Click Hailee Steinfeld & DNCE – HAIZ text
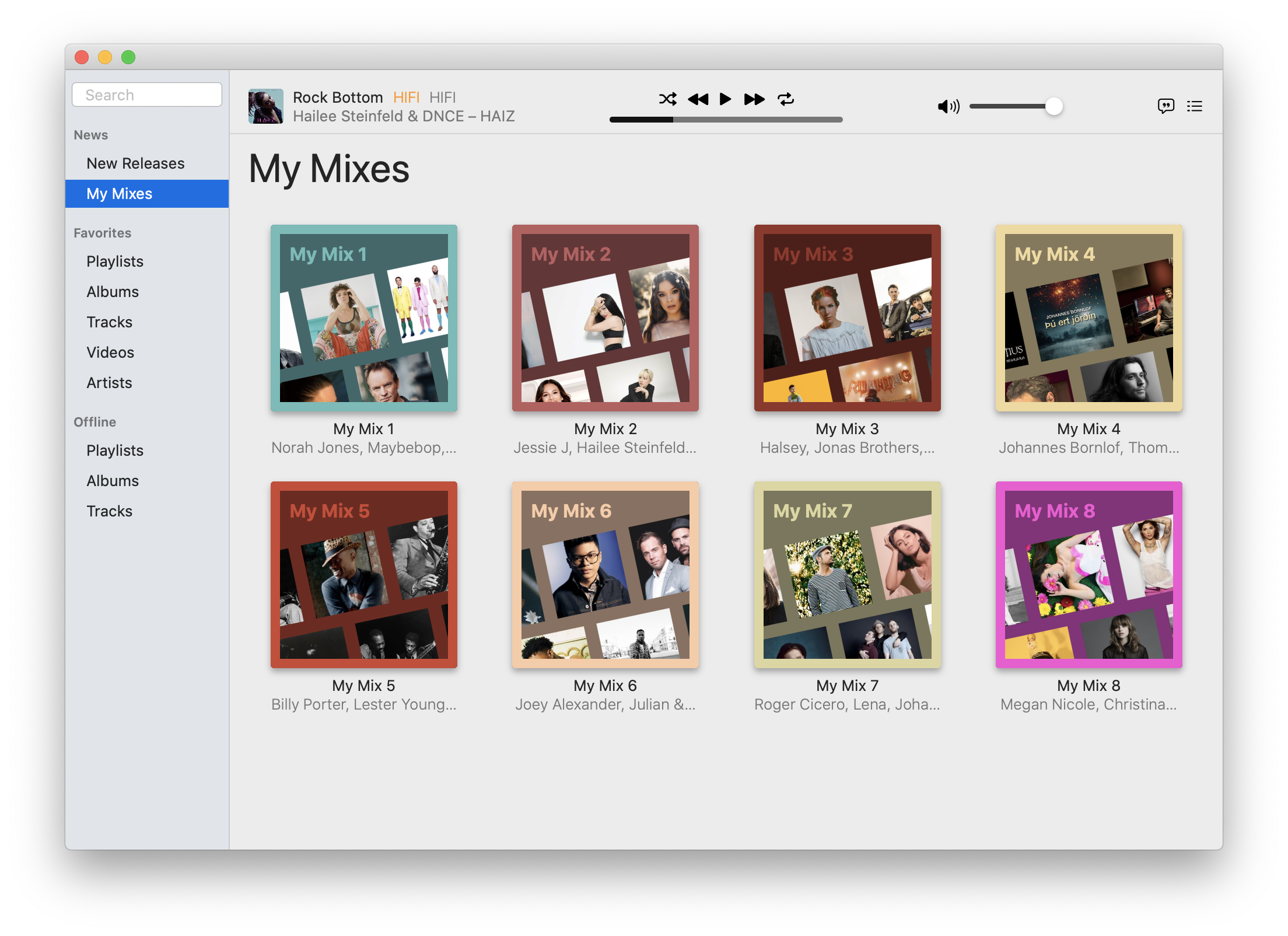This screenshot has height=936, width=1288. [404, 116]
